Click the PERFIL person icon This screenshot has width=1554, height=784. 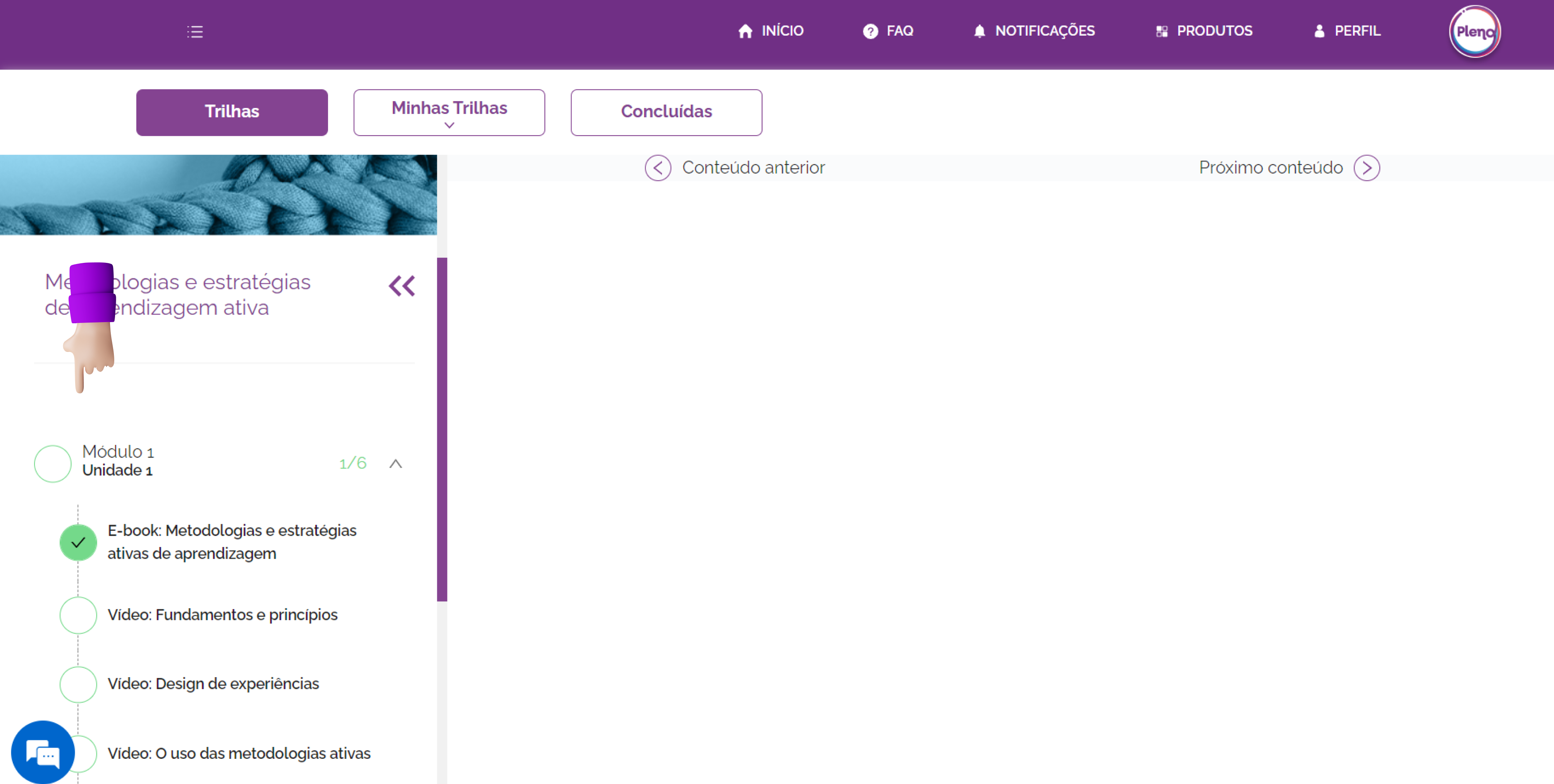pyautogui.click(x=1319, y=31)
